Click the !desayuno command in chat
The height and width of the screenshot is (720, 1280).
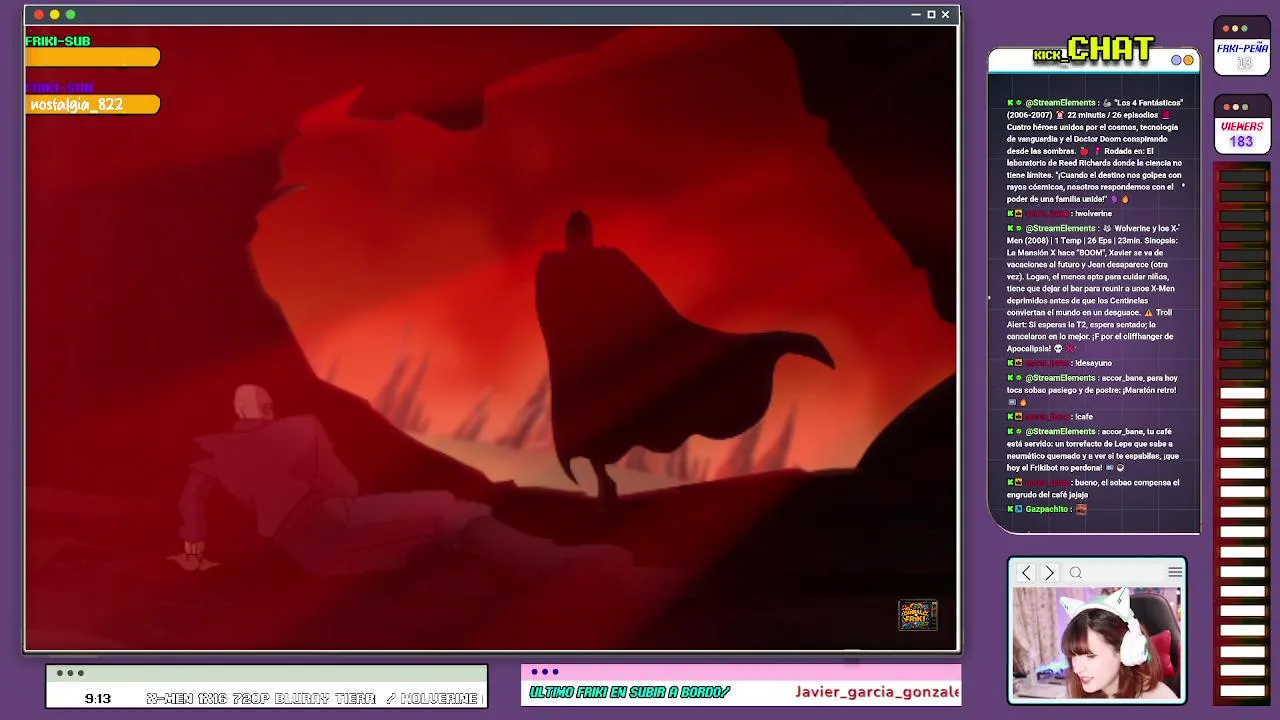coord(1093,363)
